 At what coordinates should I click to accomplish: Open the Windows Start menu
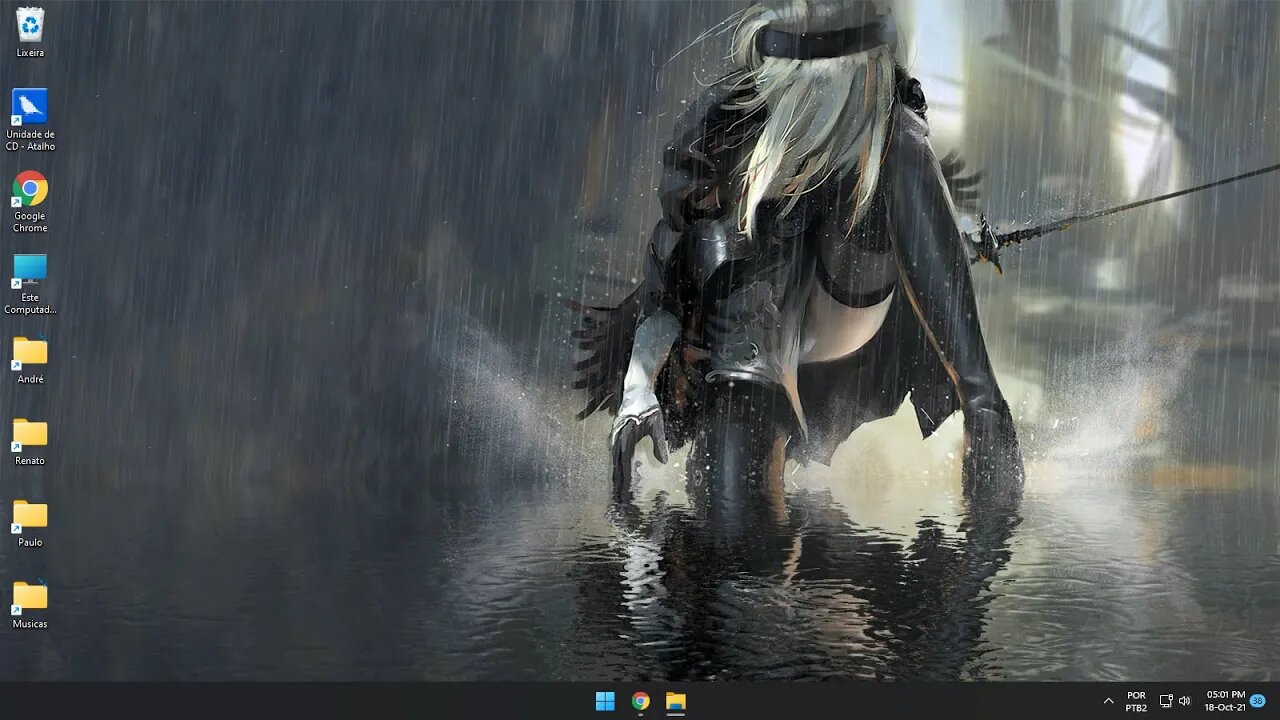click(605, 701)
